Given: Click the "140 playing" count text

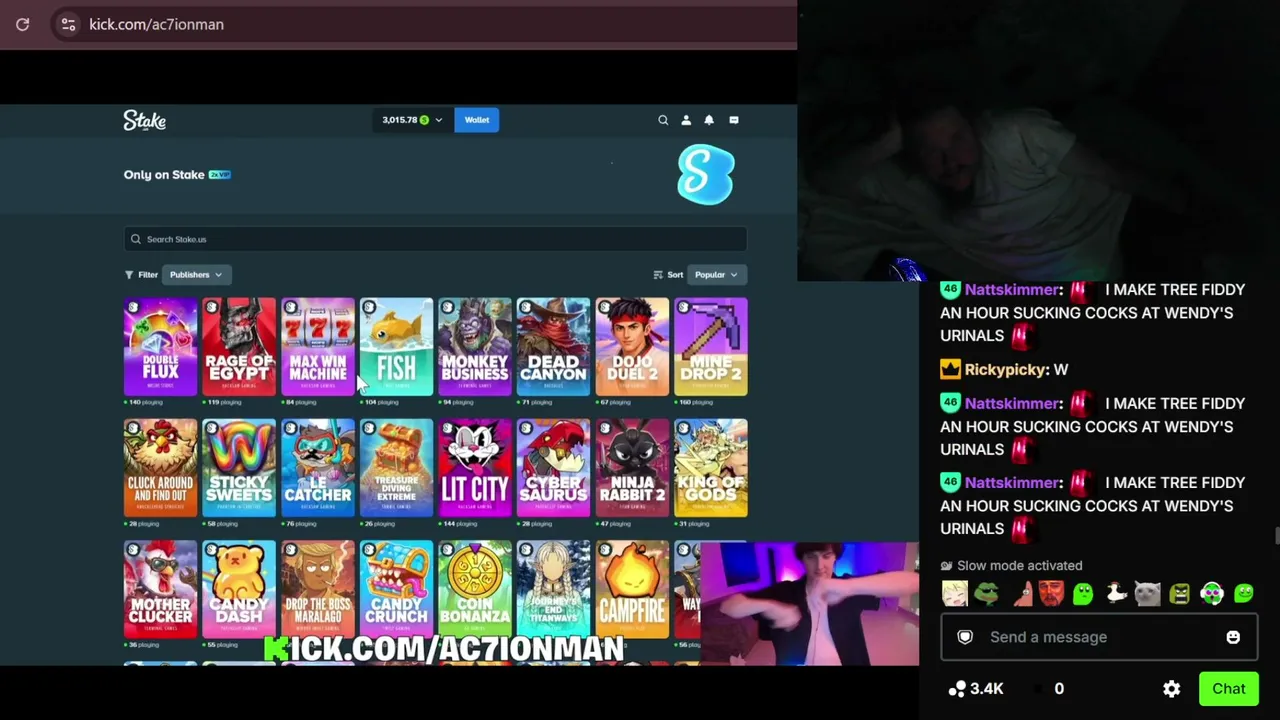Looking at the screenshot, I should [x=146, y=402].
